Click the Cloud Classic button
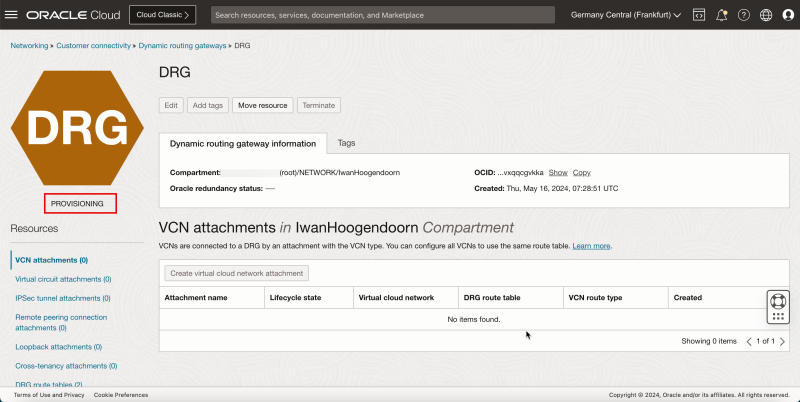The height and width of the screenshot is (402, 800). coord(162,15)
